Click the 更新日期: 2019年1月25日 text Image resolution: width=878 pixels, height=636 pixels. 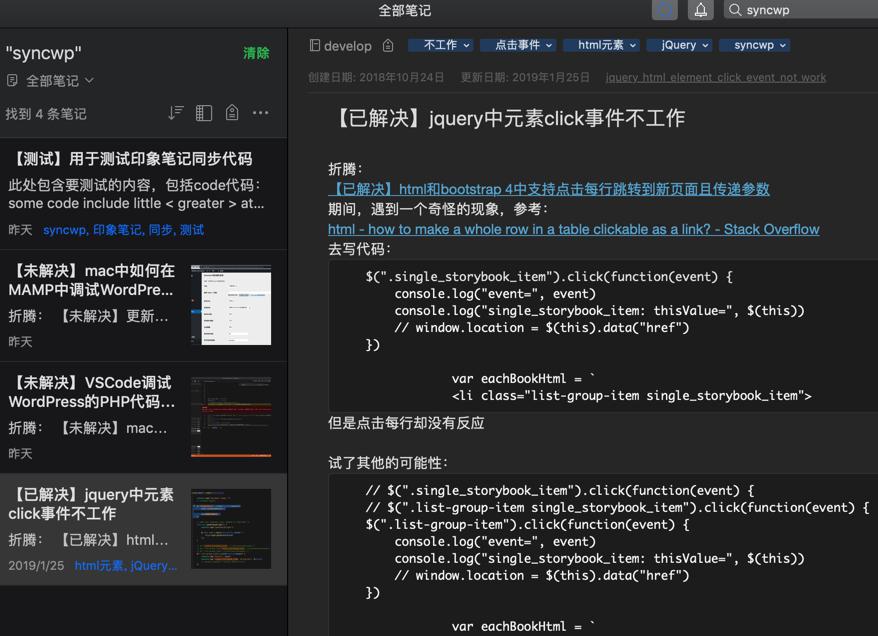(525, 77)
